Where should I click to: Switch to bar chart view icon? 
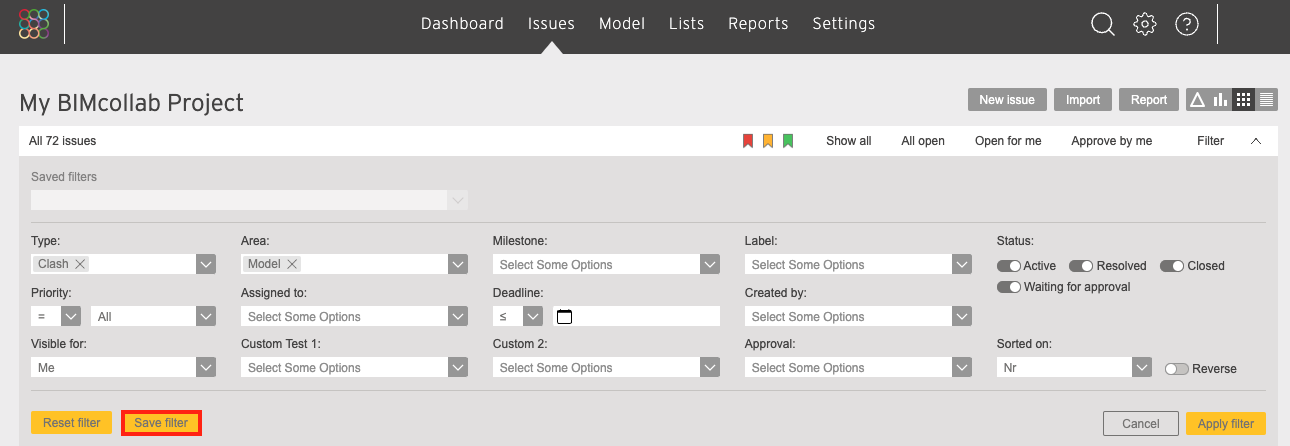[x=1220, y=100]
